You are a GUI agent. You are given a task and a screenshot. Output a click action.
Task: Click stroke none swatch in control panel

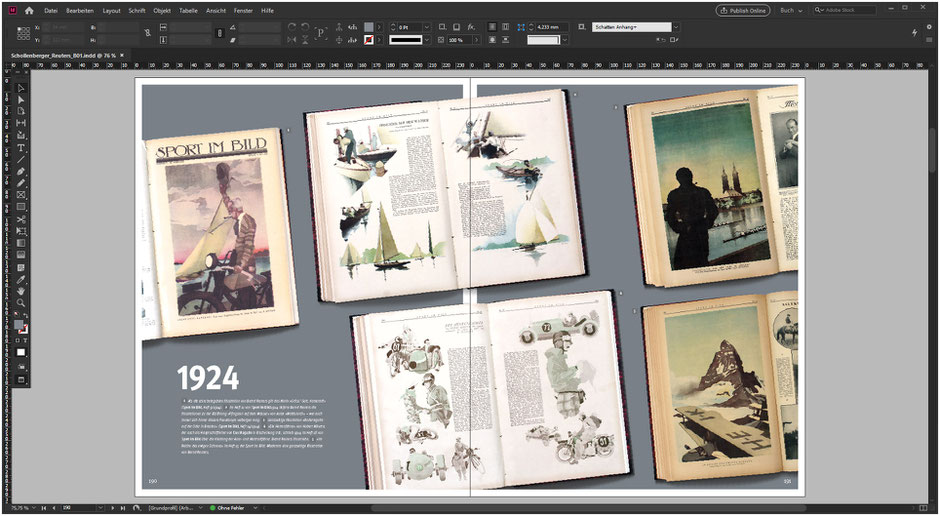369,40
